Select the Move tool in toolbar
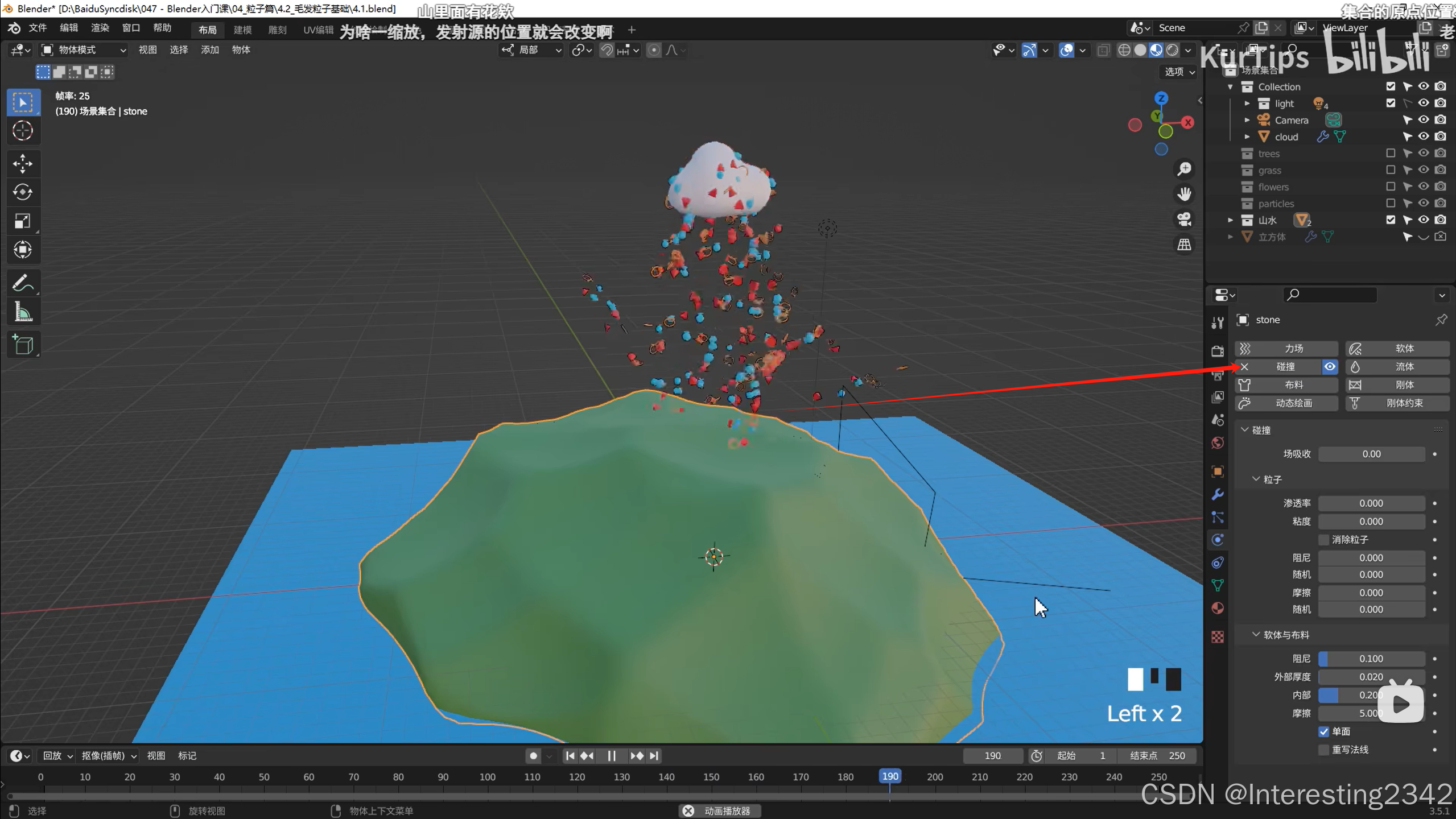Viewport: 1456px width, 819px height. point(23,163)
